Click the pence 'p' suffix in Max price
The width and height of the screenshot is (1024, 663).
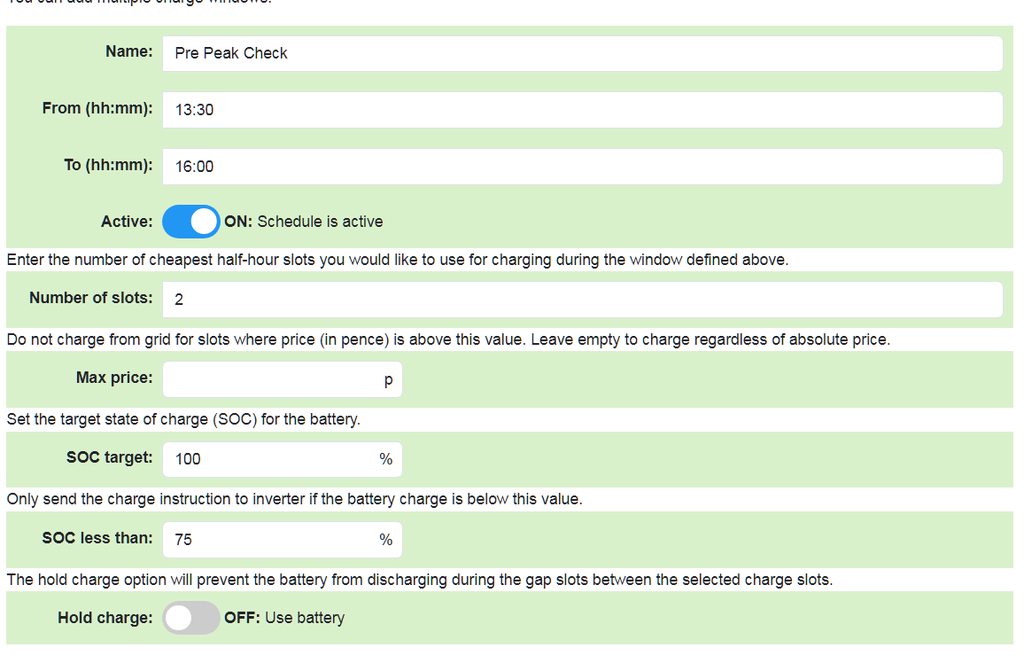[388, 380]
